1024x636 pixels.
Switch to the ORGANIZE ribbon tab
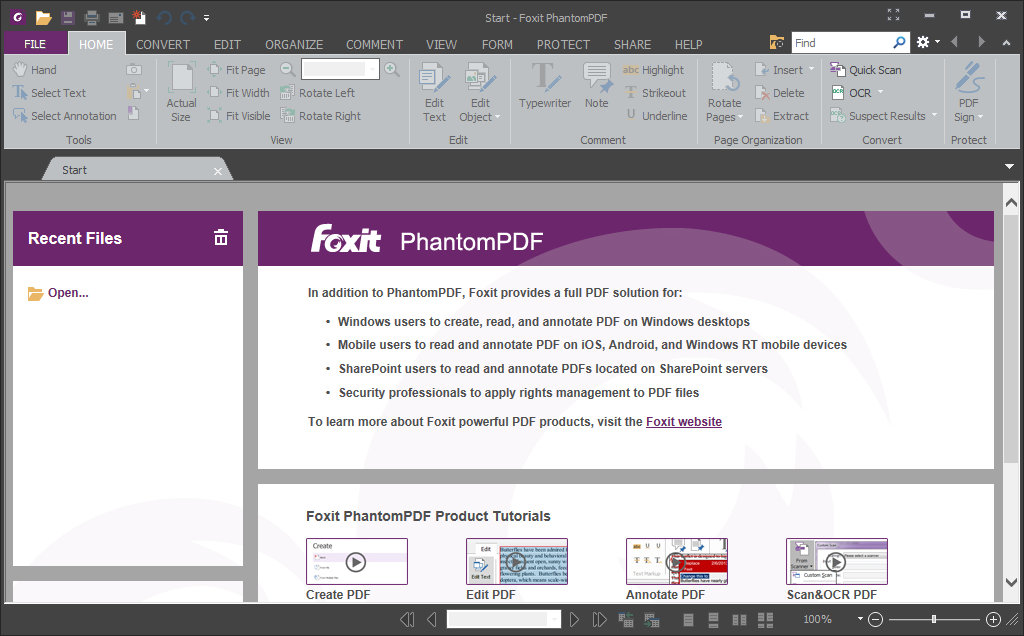tap(294, 44)
